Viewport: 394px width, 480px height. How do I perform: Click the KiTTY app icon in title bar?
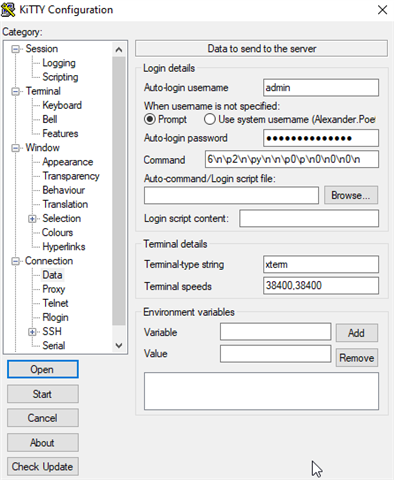[x=8, y=10]
